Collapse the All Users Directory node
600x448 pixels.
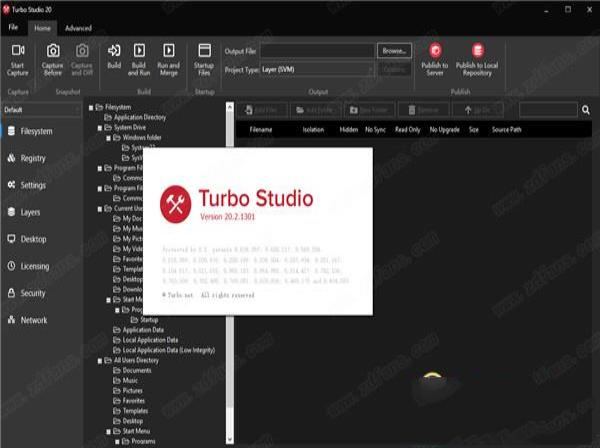coord(100,360)
